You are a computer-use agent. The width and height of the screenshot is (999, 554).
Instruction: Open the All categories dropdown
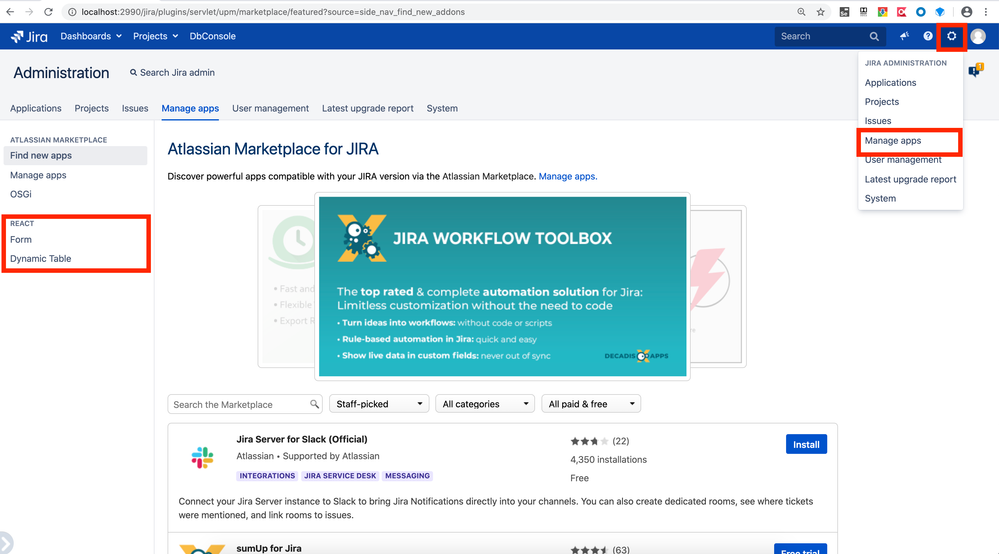coord(485,404)
